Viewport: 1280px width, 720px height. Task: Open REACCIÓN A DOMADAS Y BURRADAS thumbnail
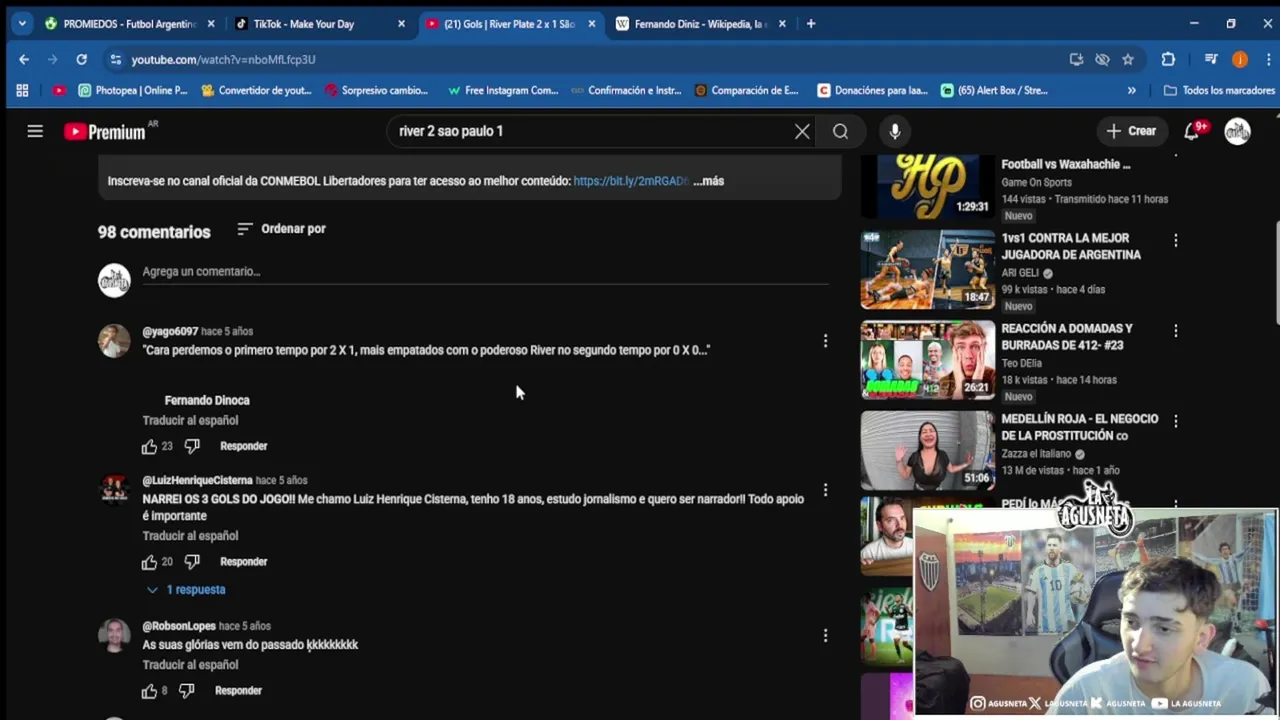pos(928,360)
